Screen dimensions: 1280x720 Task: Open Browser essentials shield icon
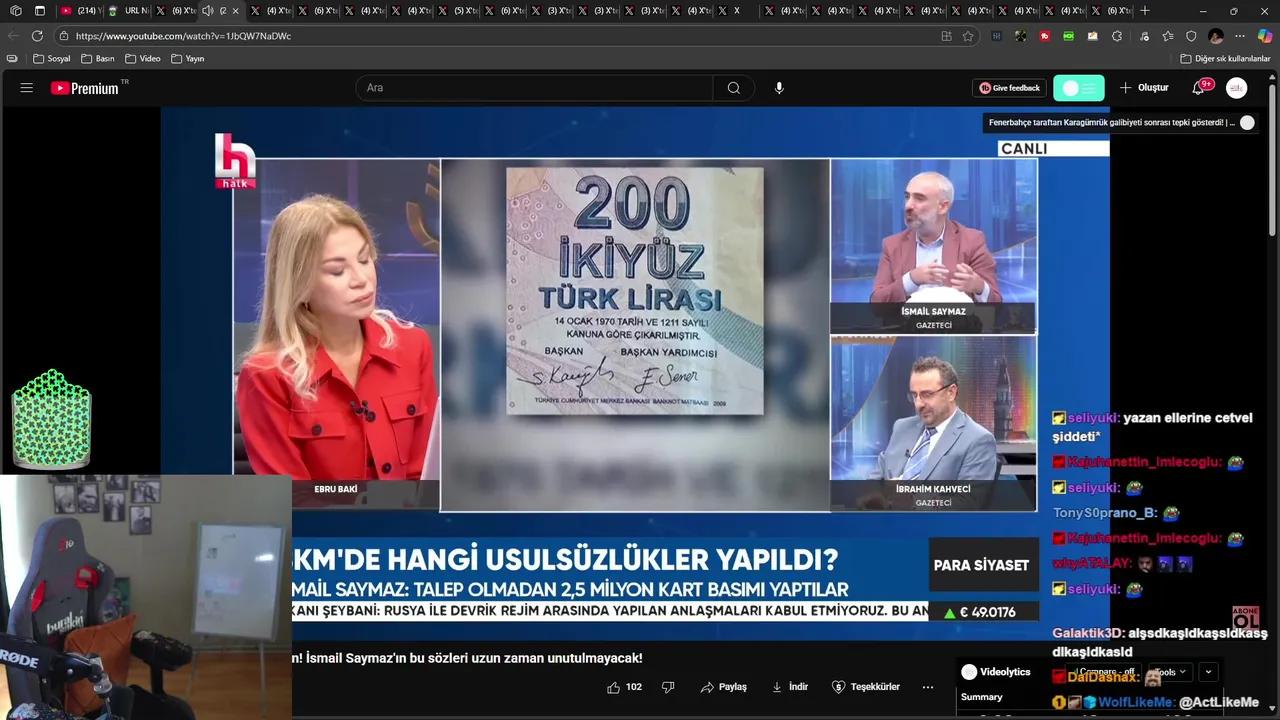pos(1191,36)
